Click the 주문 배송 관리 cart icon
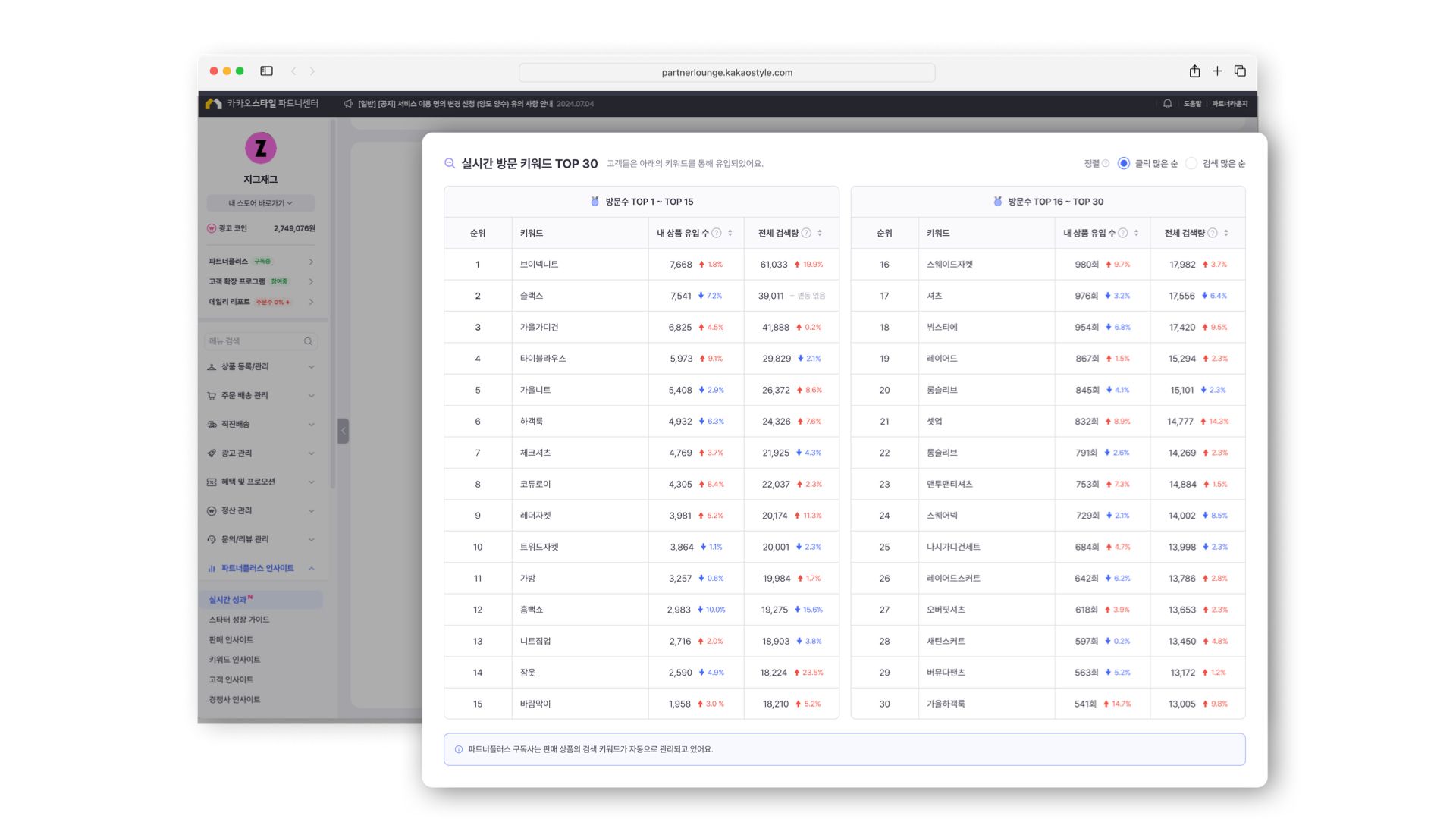This screenshot has height=819, width=1456. pos(212,396)
